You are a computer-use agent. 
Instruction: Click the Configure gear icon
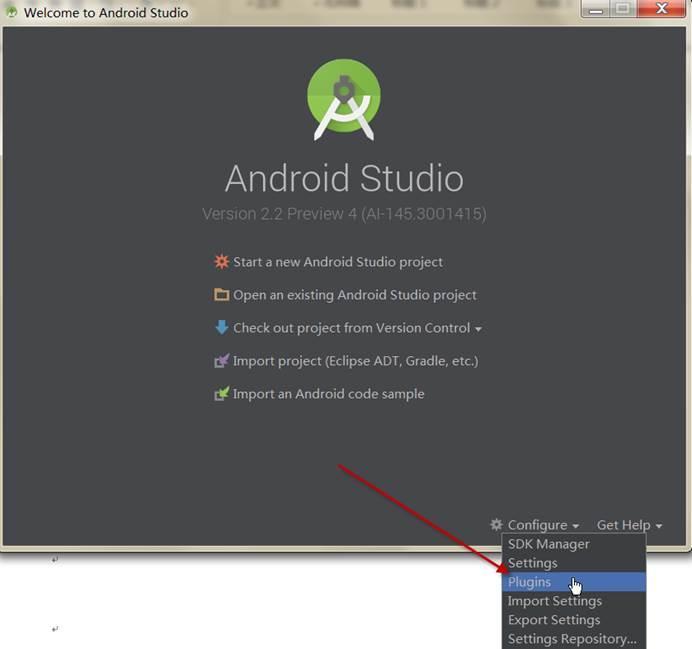pos(496,525)
